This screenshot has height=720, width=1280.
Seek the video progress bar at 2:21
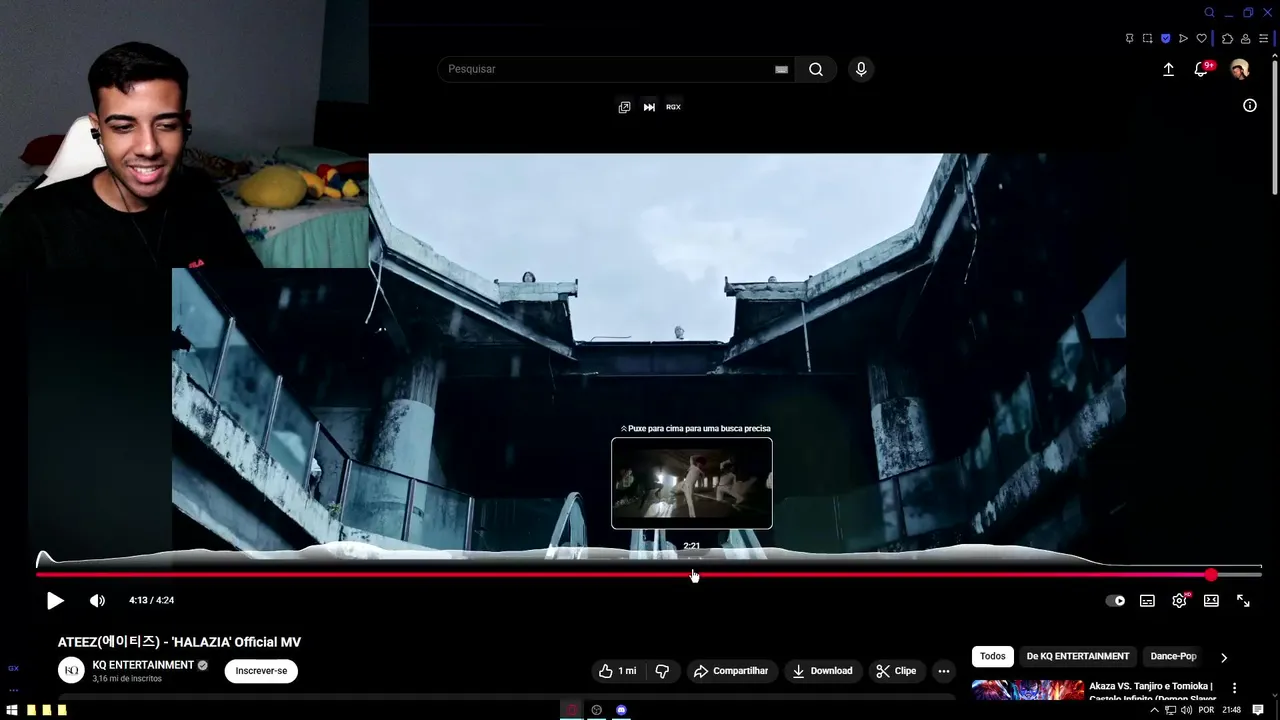(691, 575)
